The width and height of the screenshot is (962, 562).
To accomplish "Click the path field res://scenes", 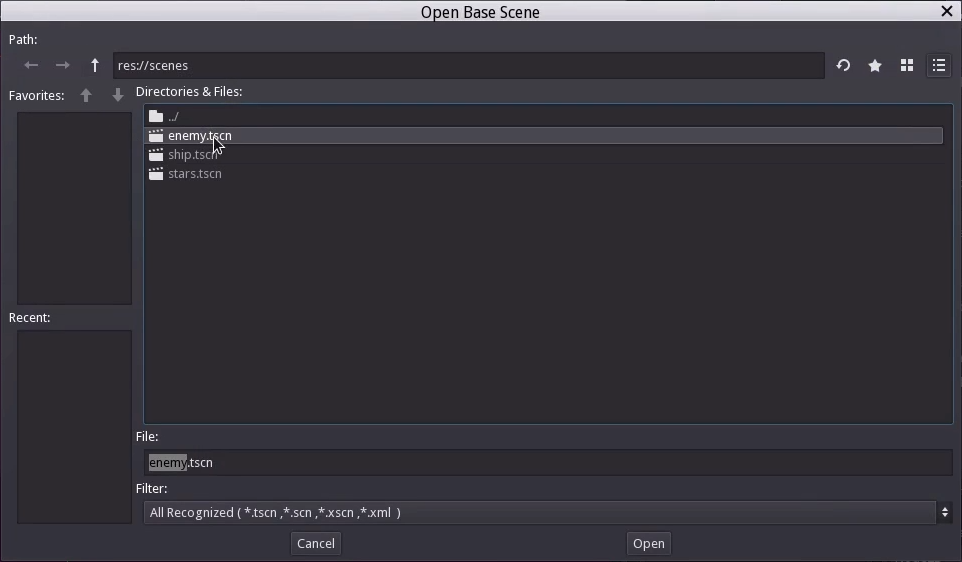I will [468, 65].
